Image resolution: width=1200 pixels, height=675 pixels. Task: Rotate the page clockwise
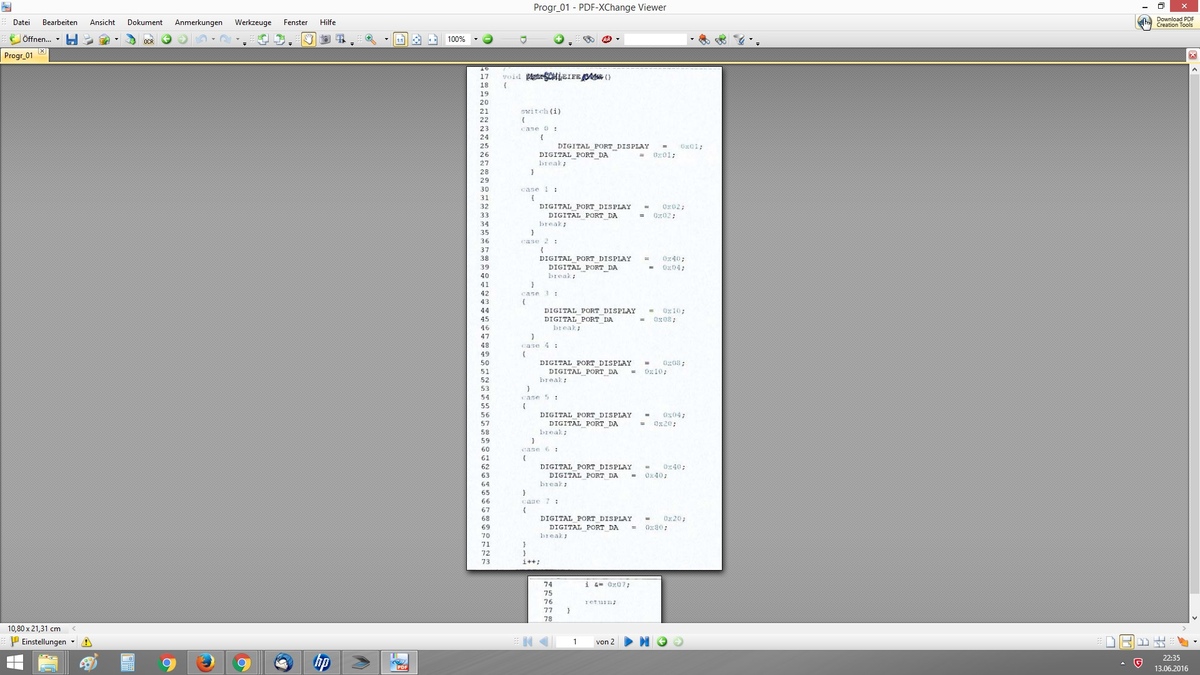tap(278, 39)
